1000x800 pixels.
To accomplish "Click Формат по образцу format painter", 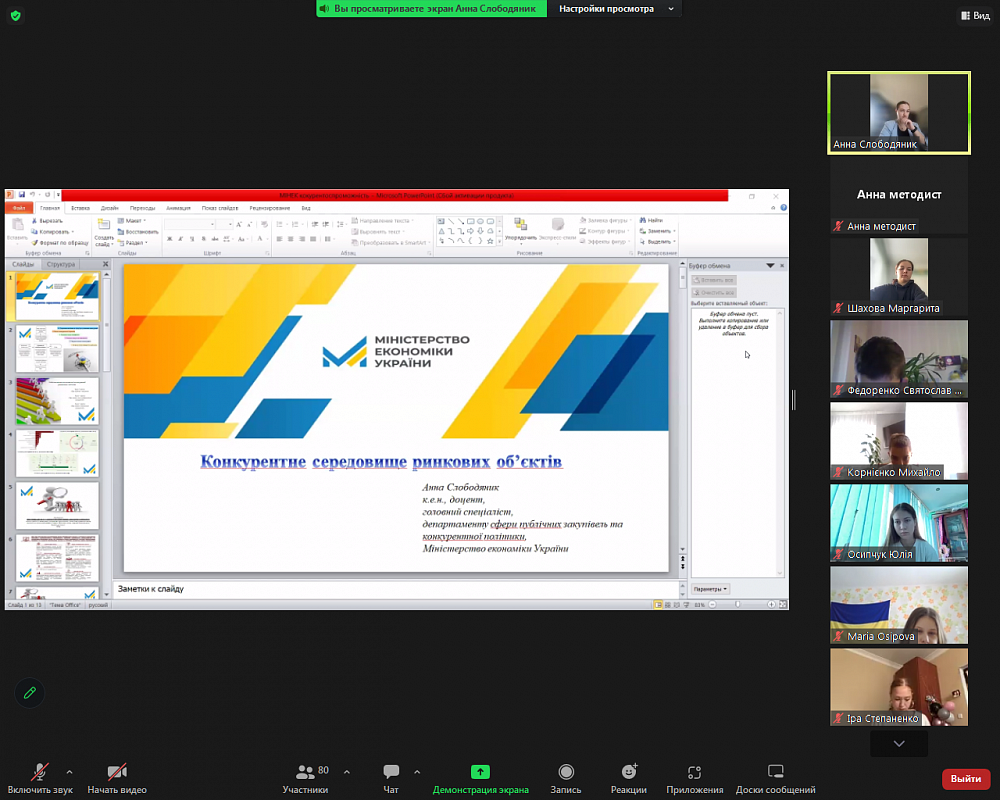I will coord(60,242).
